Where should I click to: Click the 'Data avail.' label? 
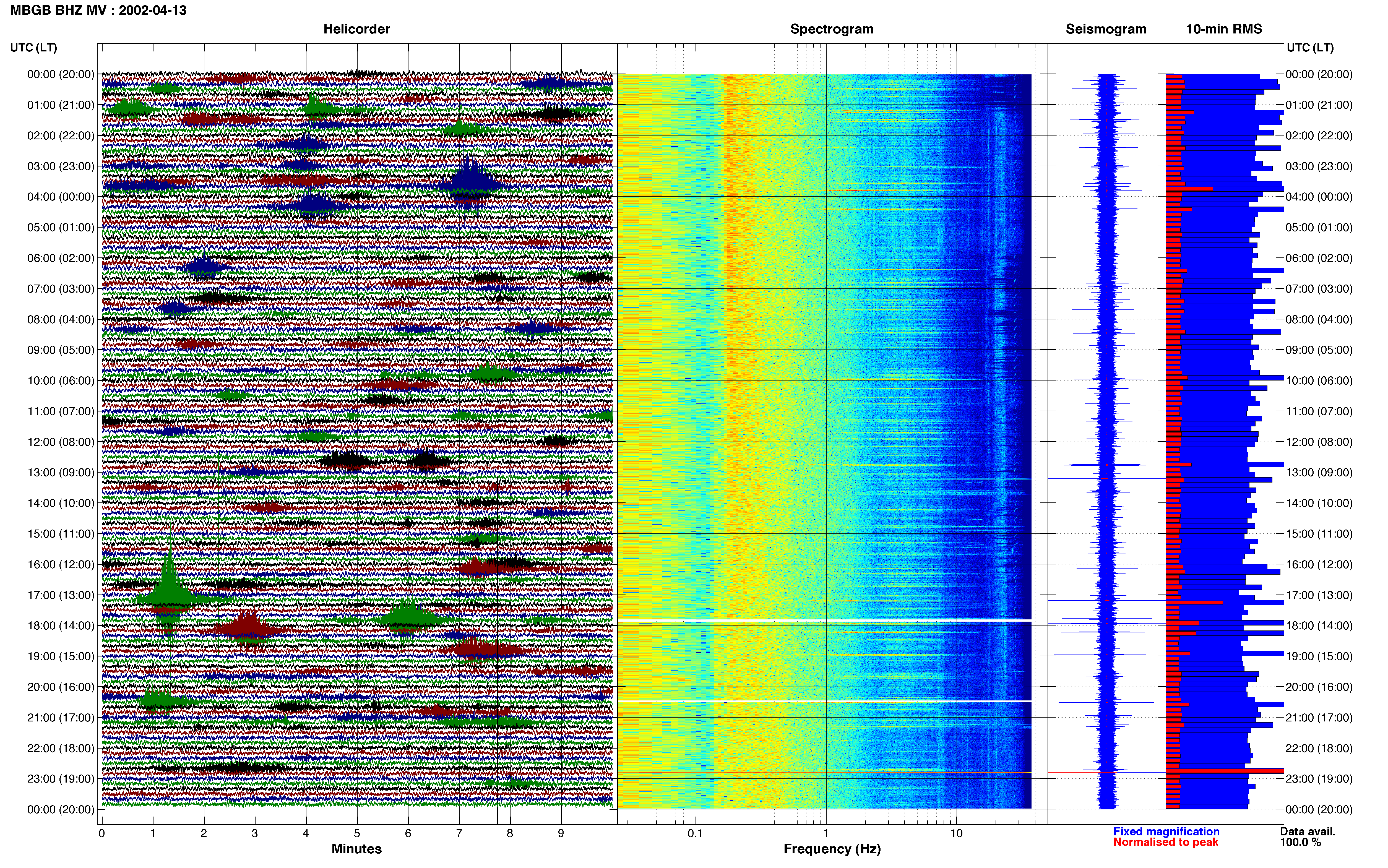[x=1308, y=832]
